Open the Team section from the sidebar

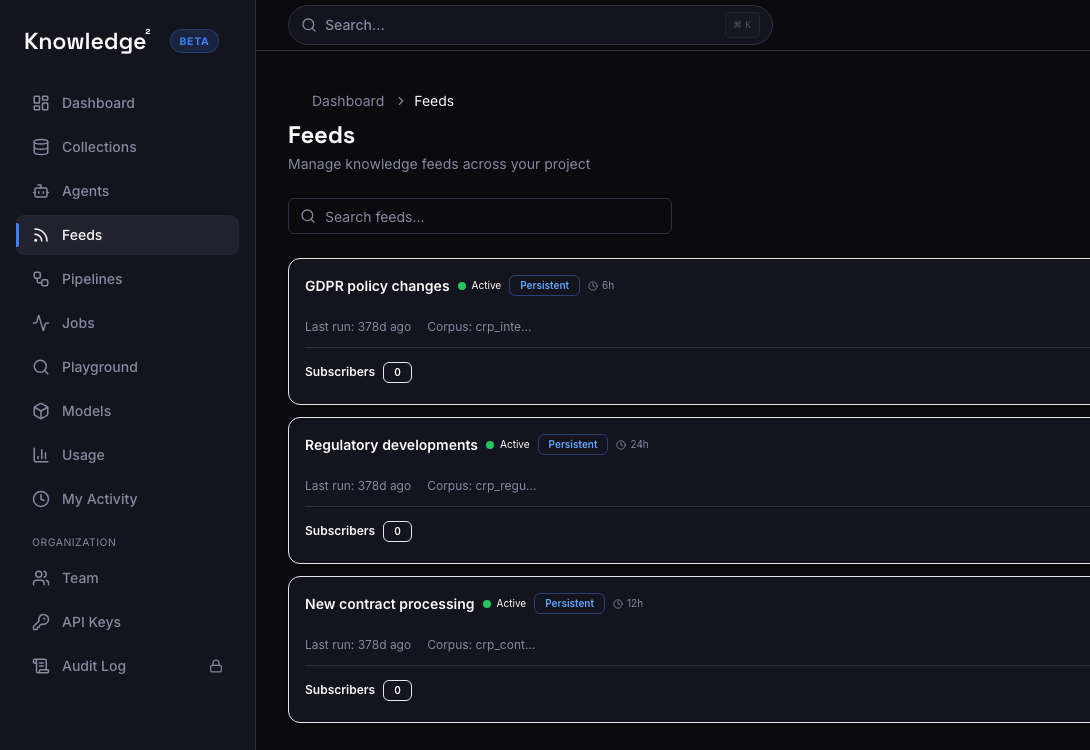[x=80, y=578]
